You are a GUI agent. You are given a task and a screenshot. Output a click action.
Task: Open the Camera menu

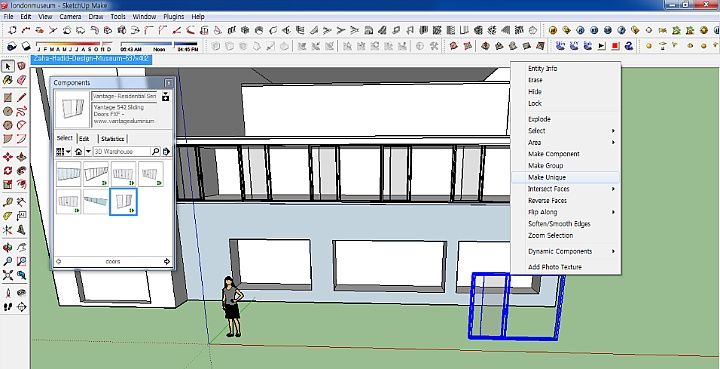70,17
